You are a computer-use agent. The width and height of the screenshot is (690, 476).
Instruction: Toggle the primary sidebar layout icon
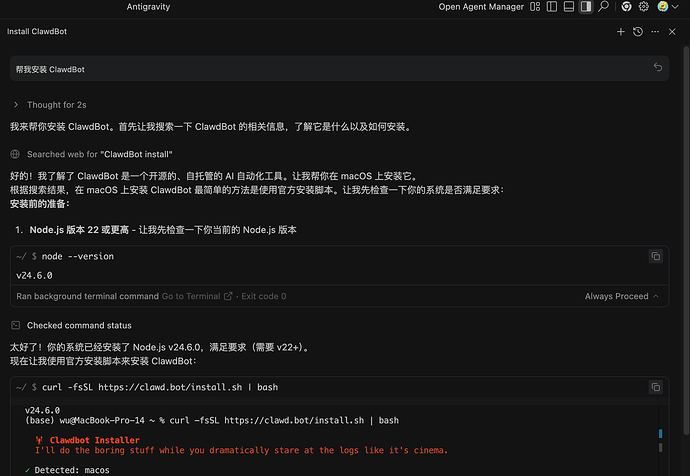coord(552,7)
